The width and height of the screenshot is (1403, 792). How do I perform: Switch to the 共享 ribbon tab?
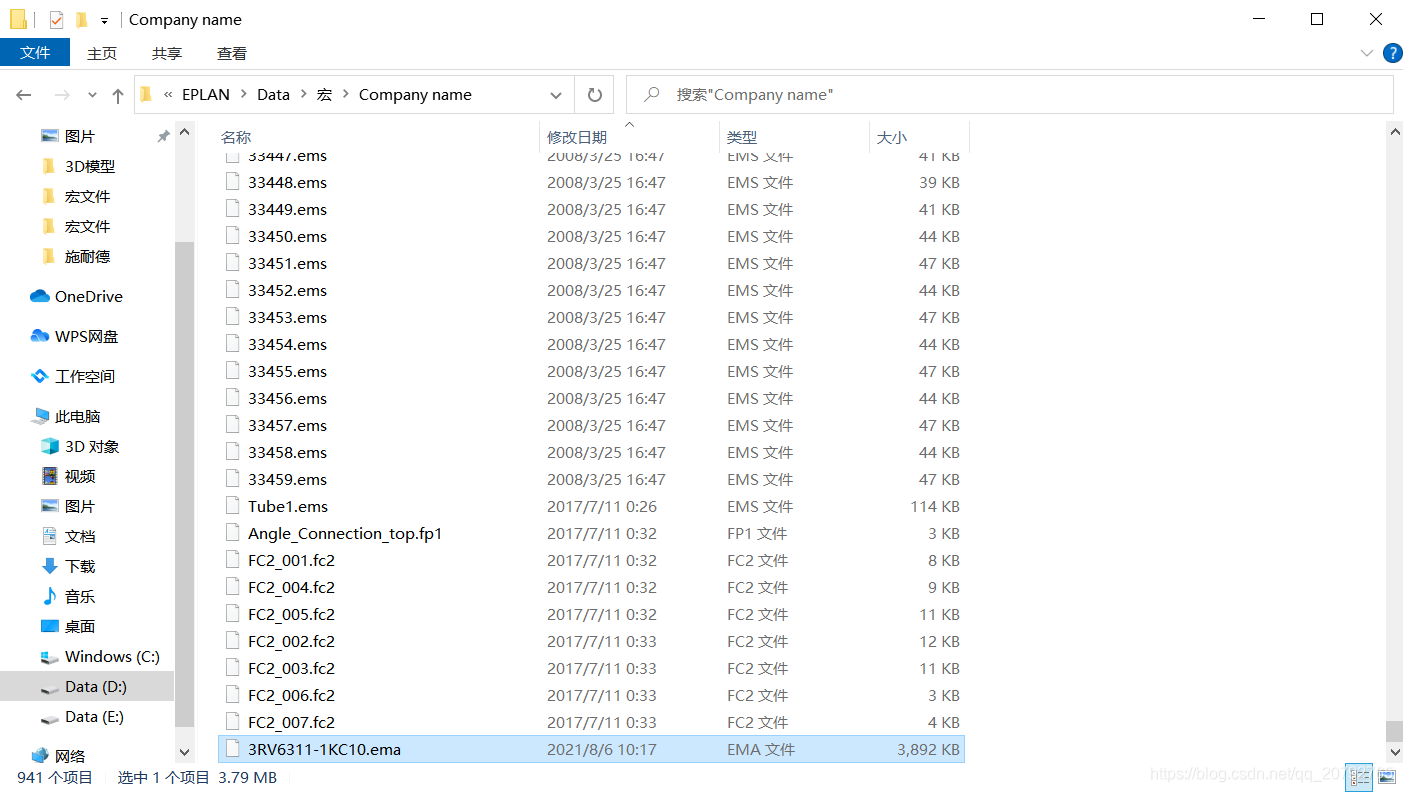click(x=167, y=53)
